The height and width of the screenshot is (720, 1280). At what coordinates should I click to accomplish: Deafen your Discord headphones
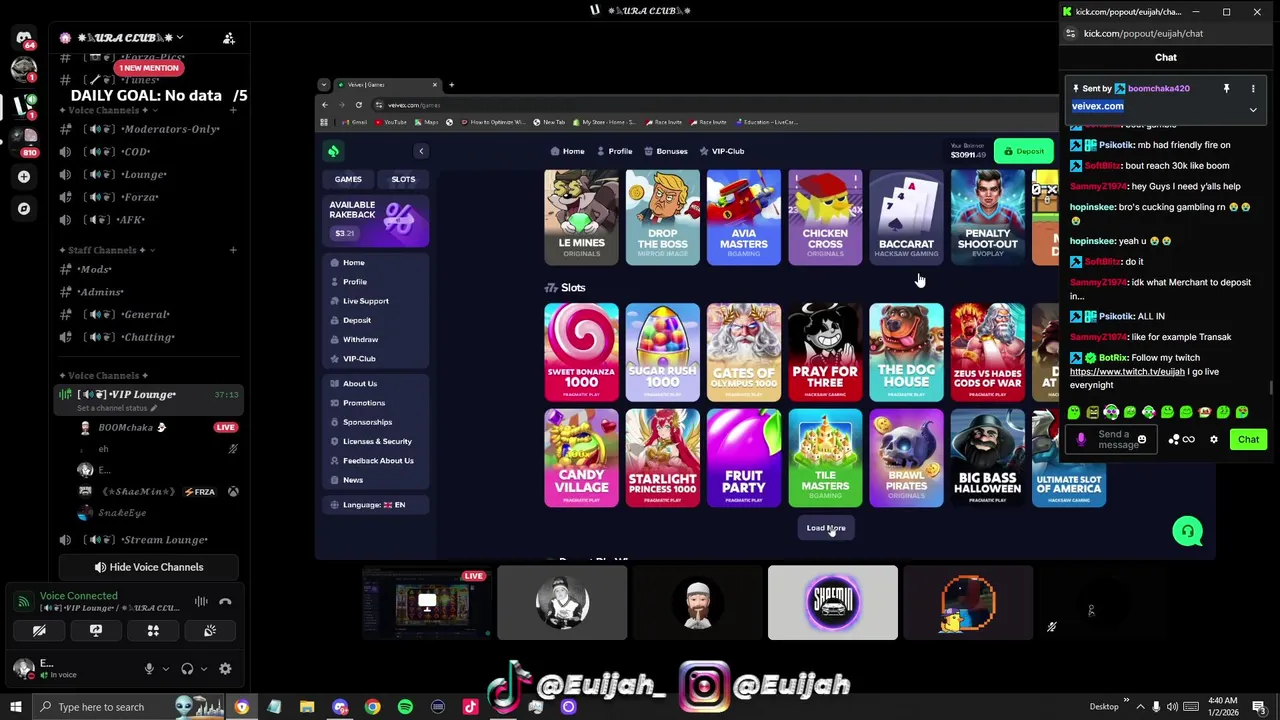[x=187, y=669]
